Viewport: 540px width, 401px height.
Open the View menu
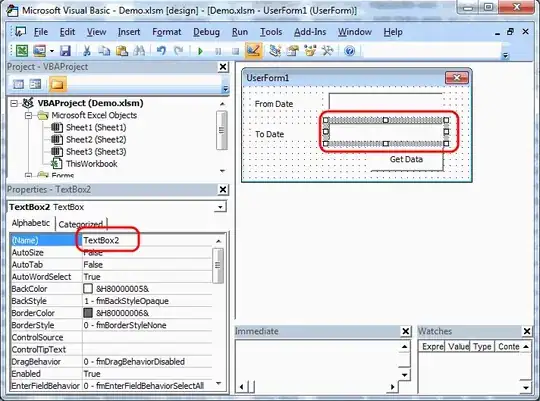tap(96, 32)
